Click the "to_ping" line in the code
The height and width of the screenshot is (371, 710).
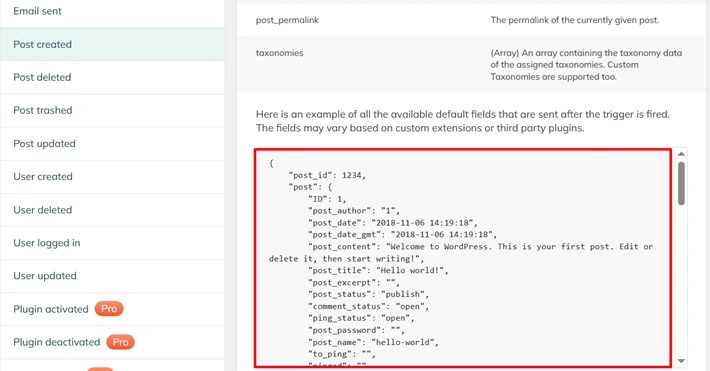342,354
